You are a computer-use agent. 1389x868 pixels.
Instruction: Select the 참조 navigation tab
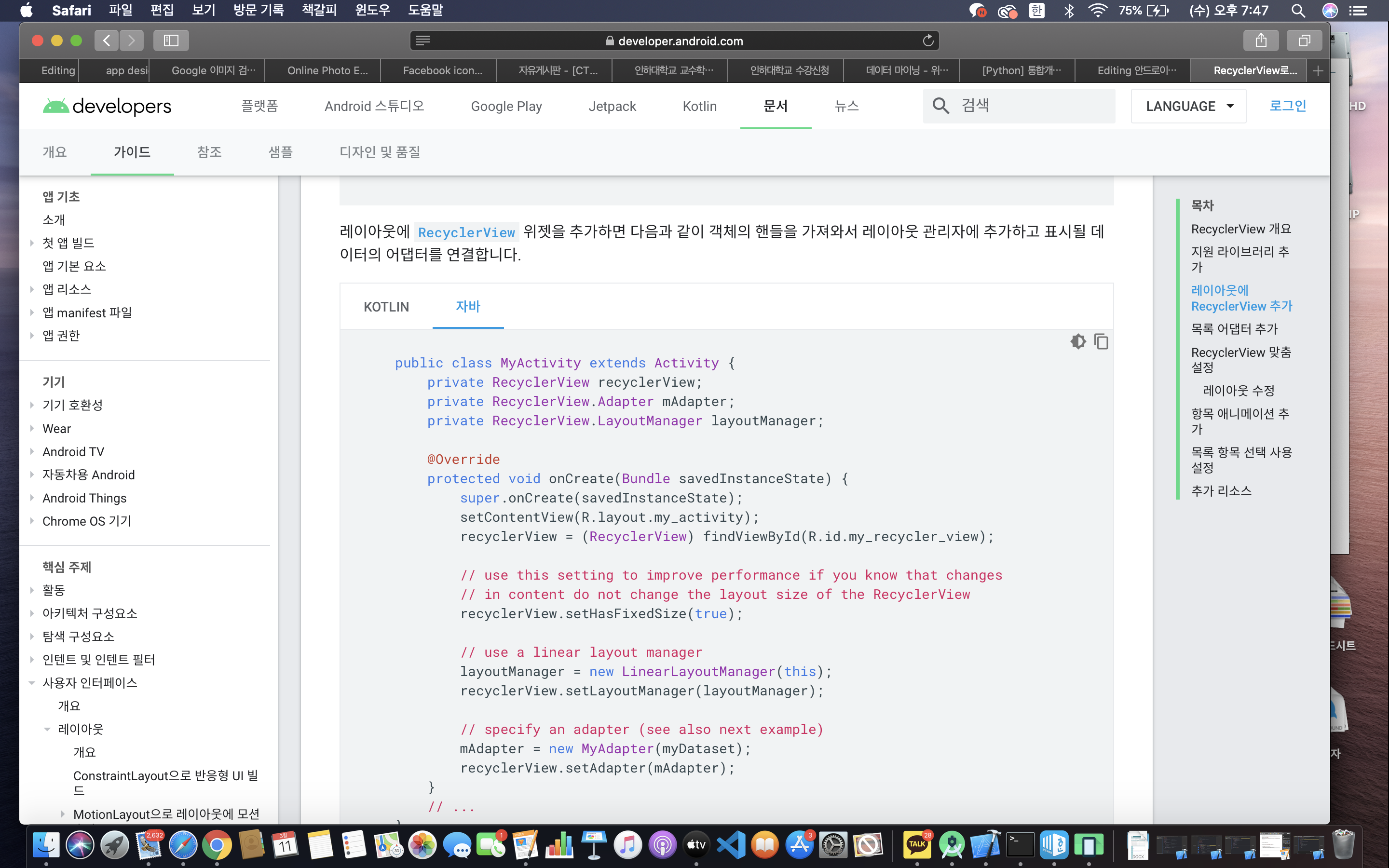click(209, 152)
